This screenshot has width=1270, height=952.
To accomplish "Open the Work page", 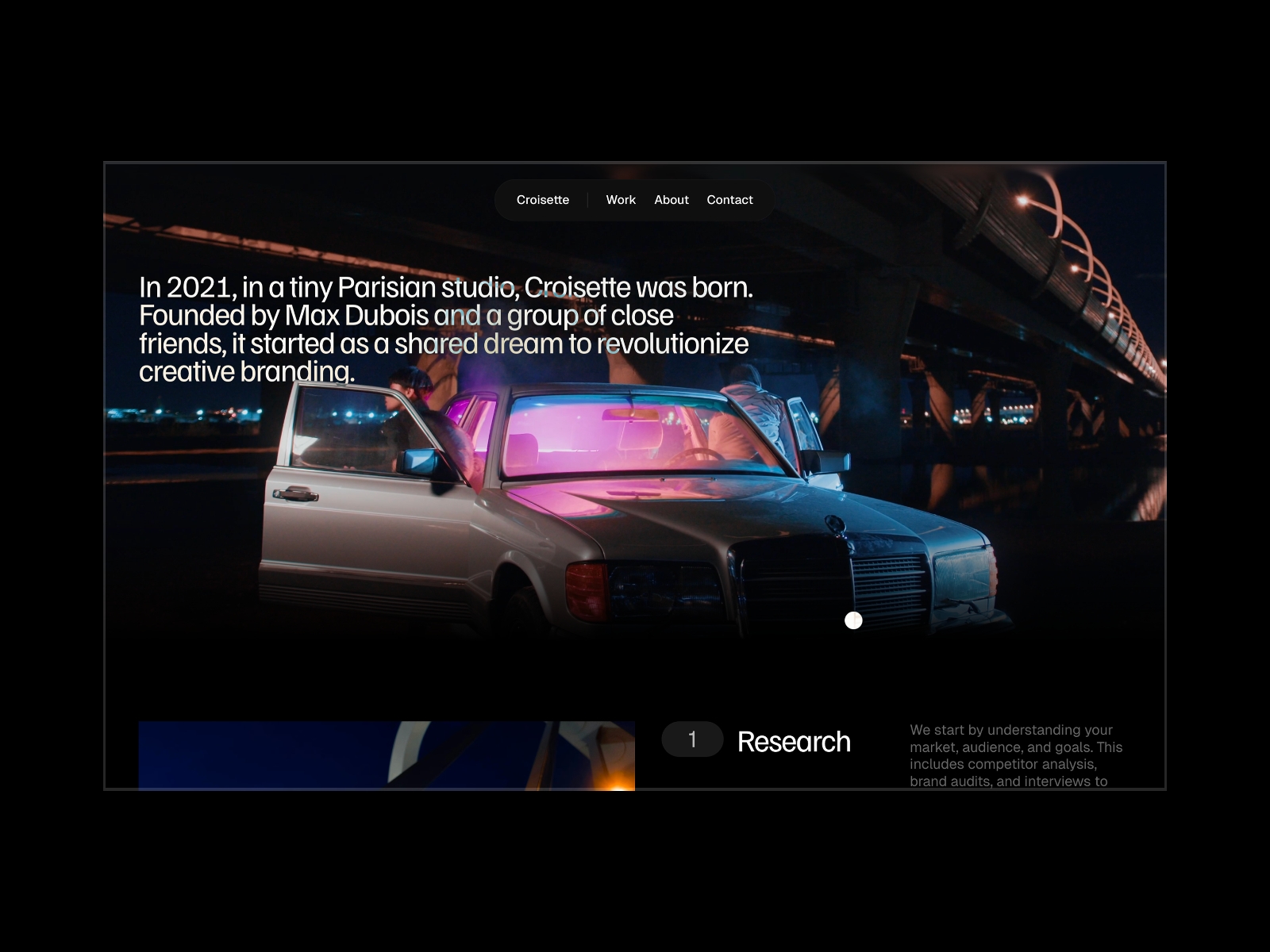I will click(x=621, y=200).
